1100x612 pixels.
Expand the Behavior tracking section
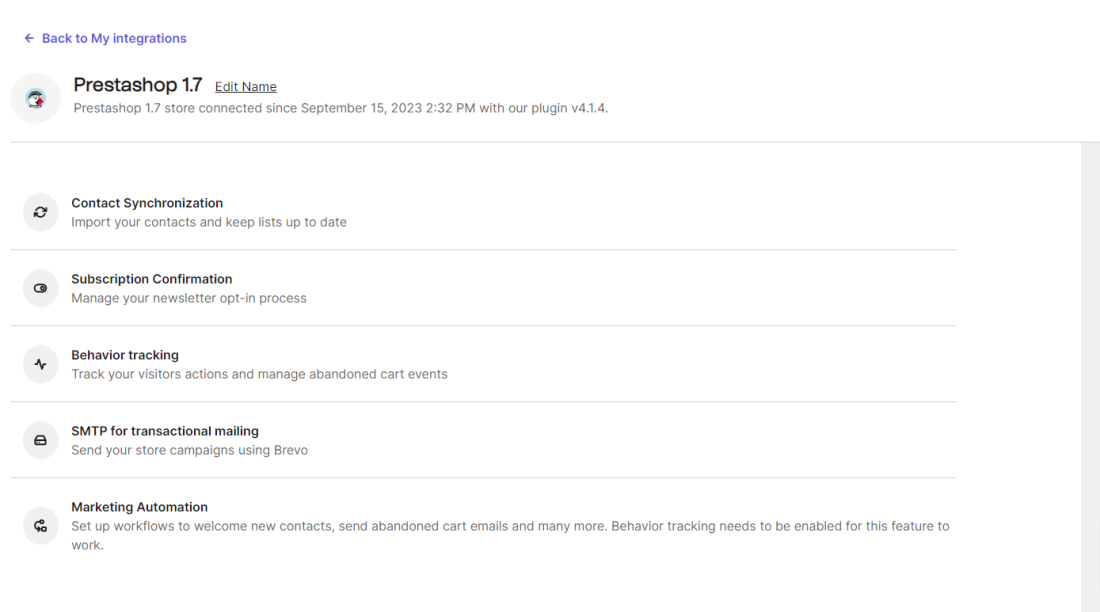pos(483,364)
